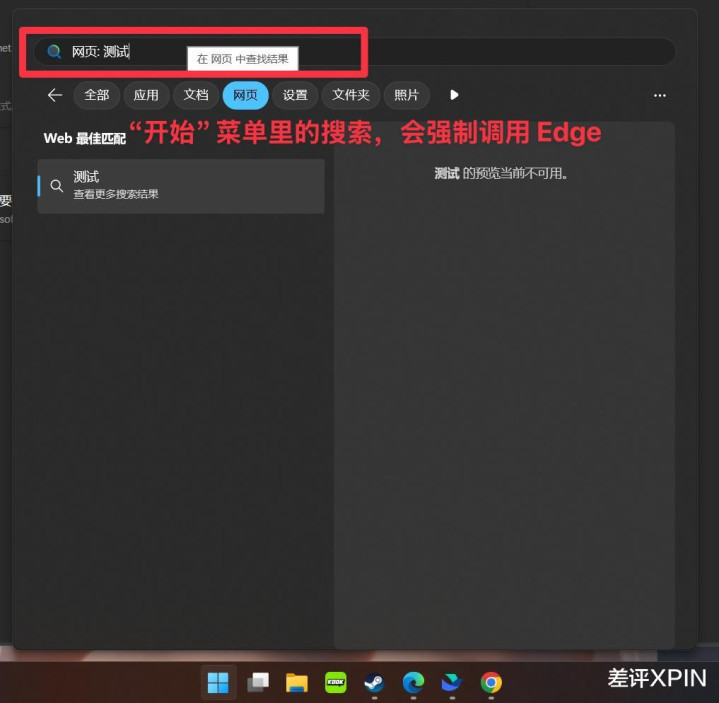Choose the 文件夹 filter tab
Image resolution: width=719 pixels, height=703 pixels.
[351, 95]
